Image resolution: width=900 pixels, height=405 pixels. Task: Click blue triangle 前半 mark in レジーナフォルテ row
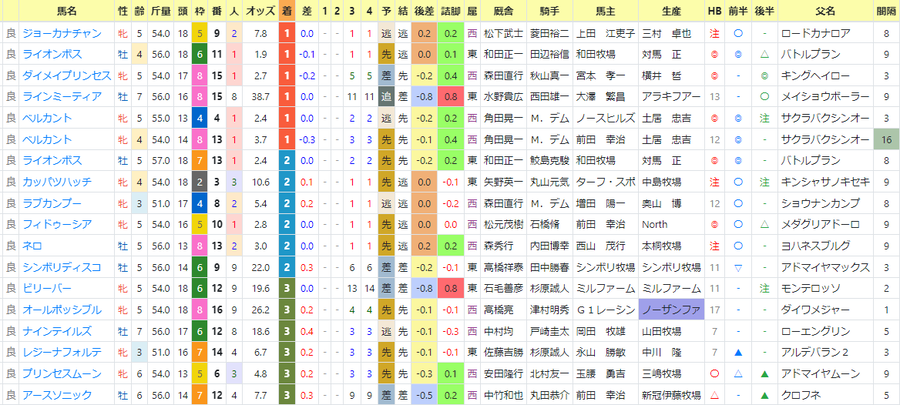pos(738,352)
